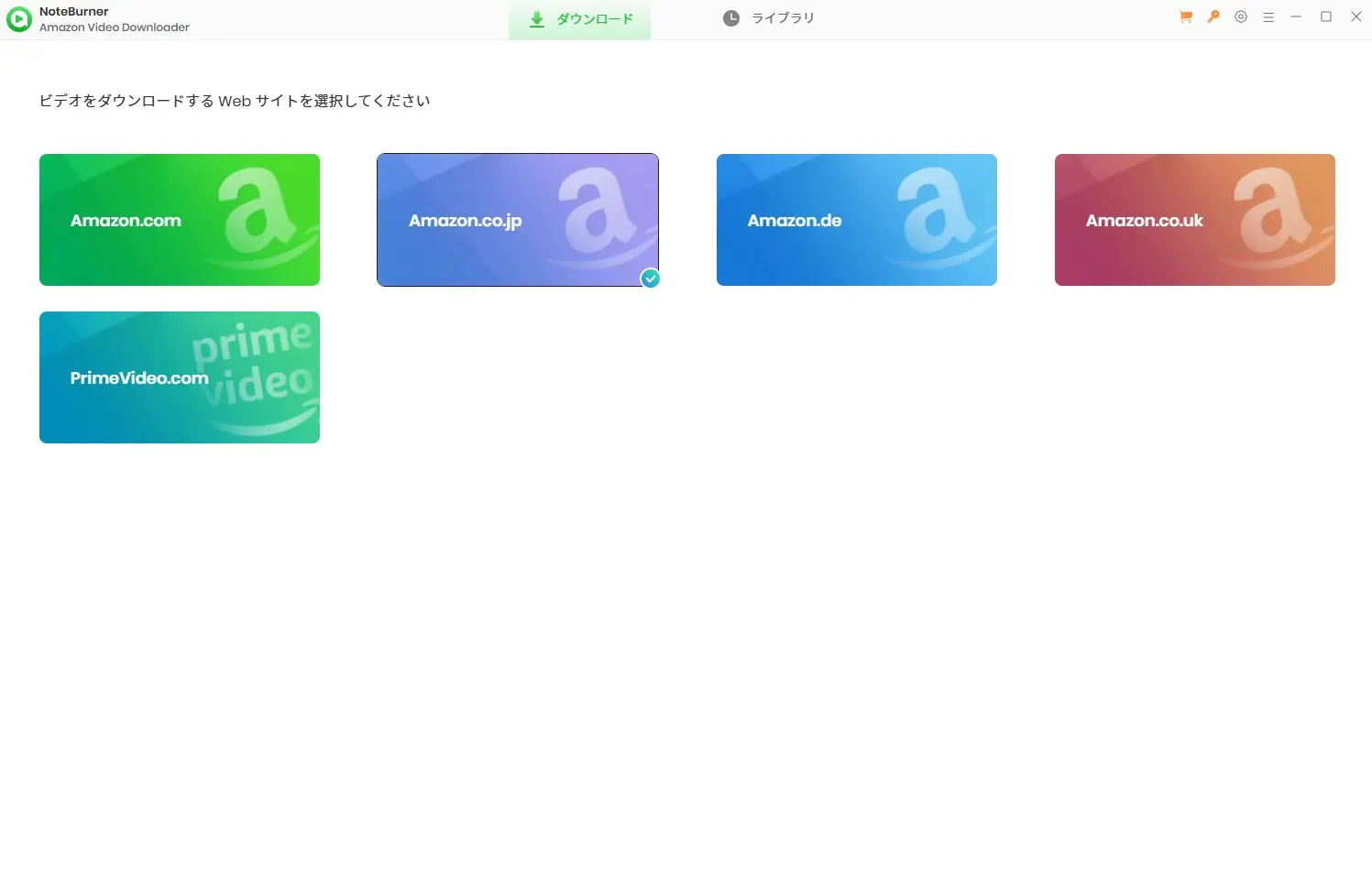Select the Amazon.com site card

click(x=180, y=220)
